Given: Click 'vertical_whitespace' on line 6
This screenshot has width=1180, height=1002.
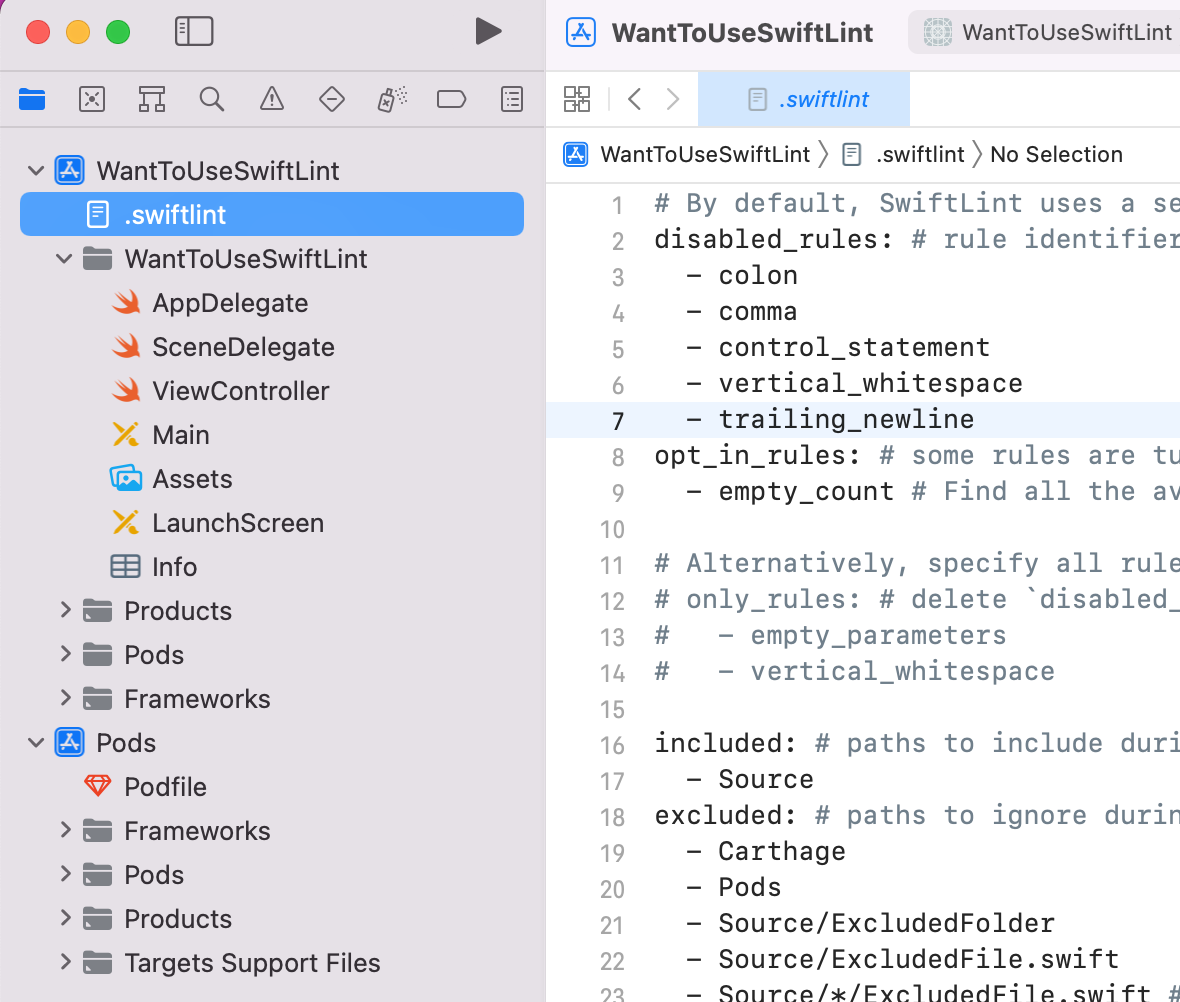Looking at the screenshot, I should [x=870, y=383].
